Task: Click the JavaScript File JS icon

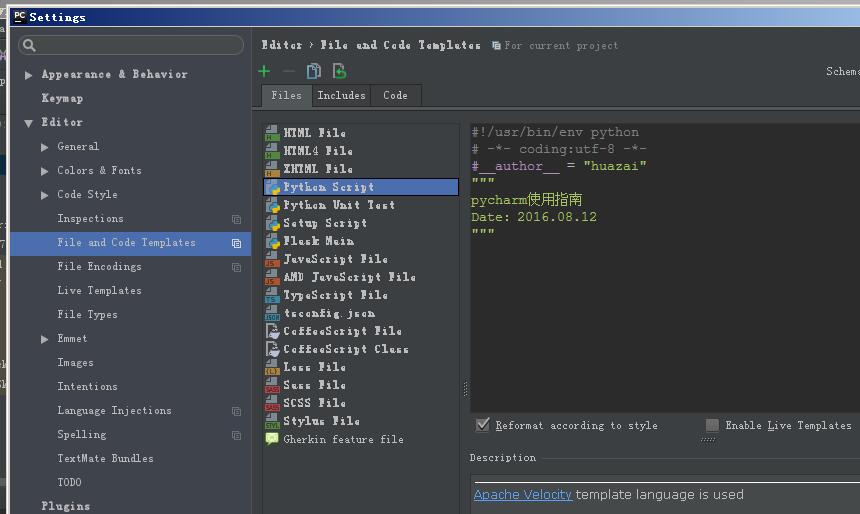Action: [272, 259]
